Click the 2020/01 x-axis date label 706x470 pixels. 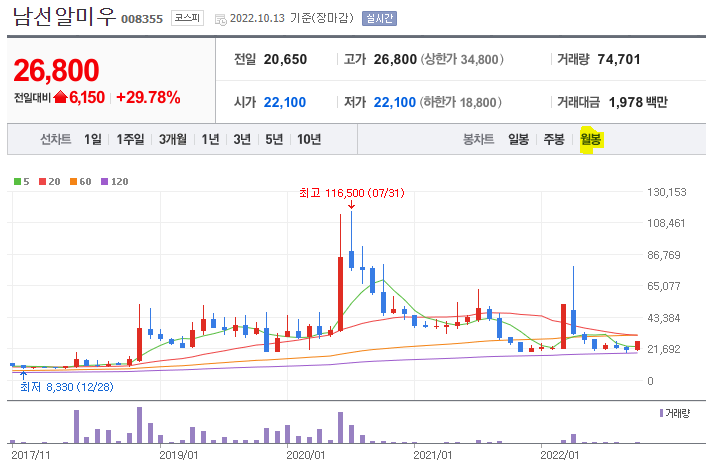point(306,455)
